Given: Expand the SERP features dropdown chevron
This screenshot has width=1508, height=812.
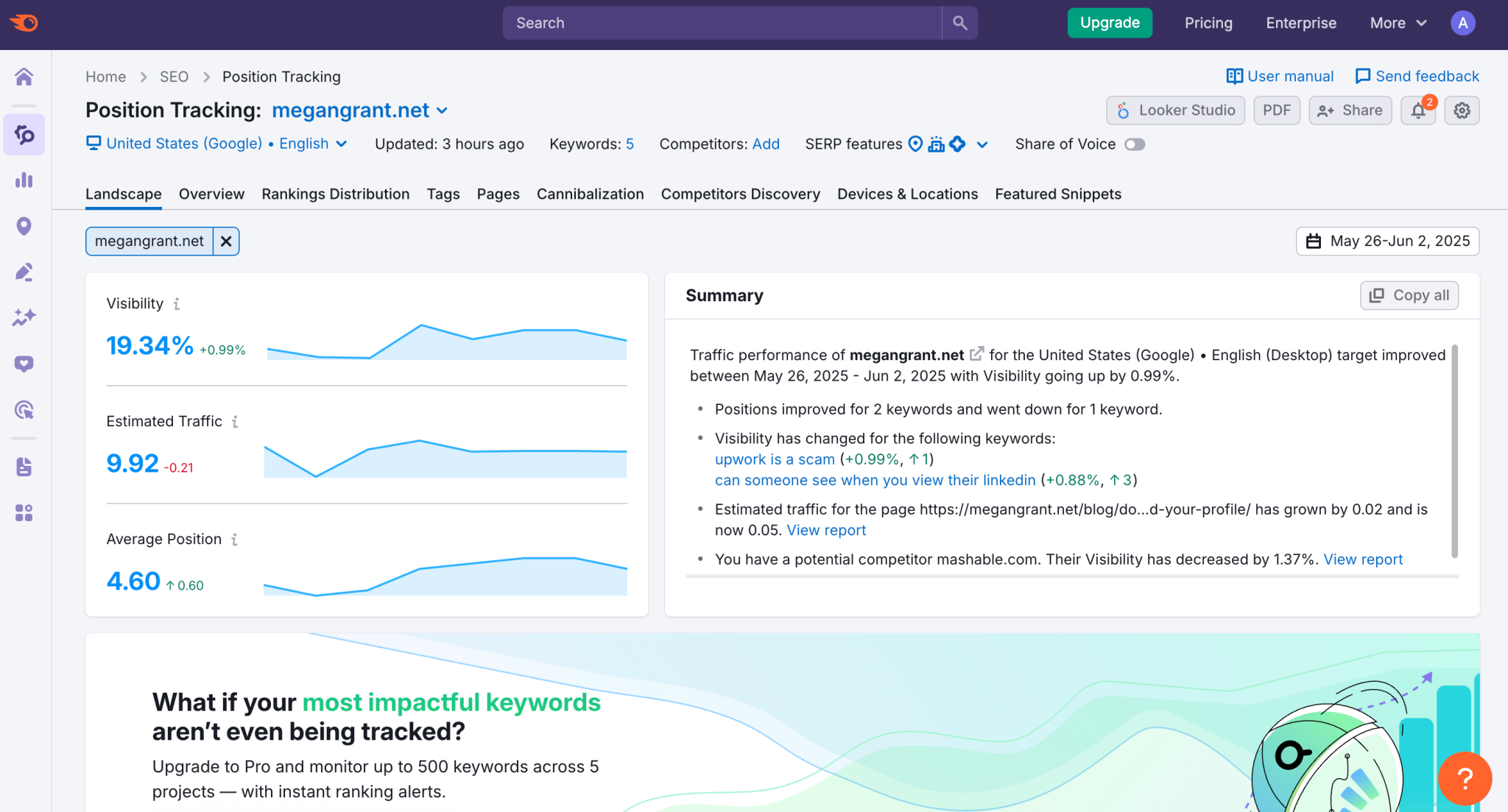Looking at the screenshot, I should click(983, 144).
